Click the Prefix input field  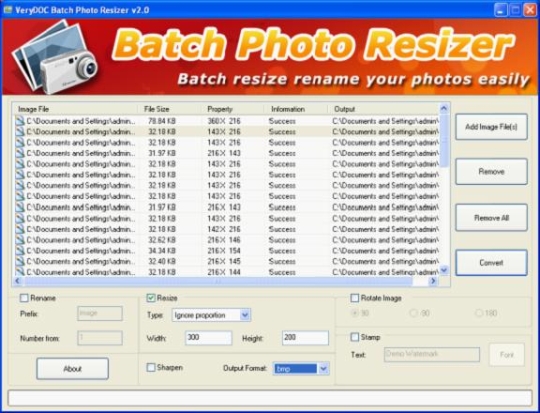[x=100, y=313]
